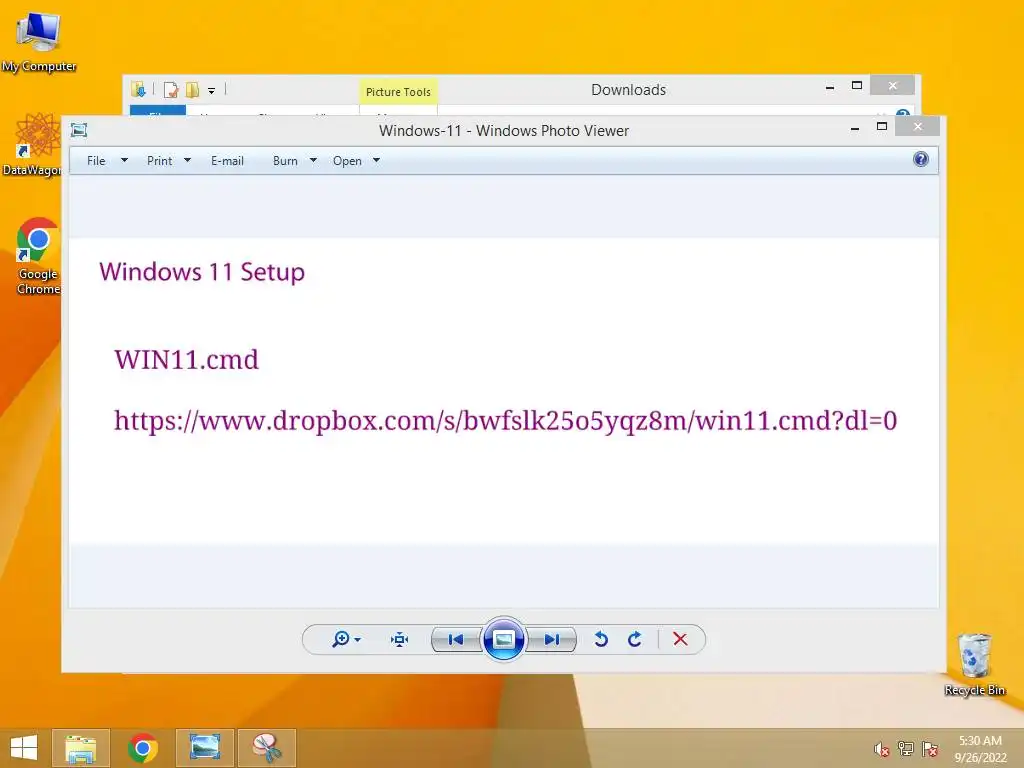Select My Computer desktop icon
1024x768 pixels.
[x=39, y=42]
